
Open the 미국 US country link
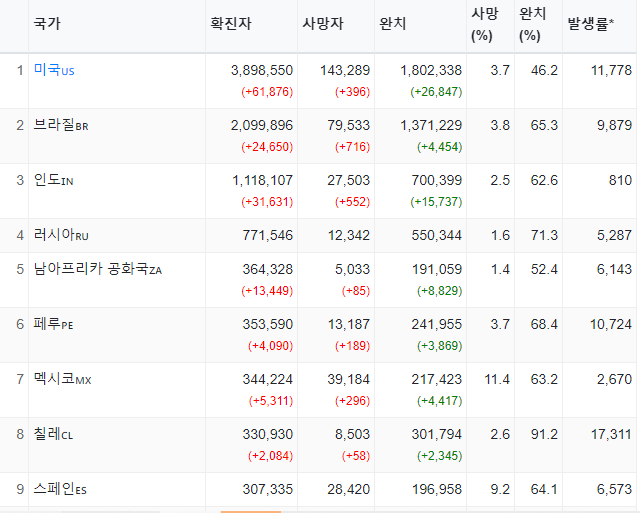(54, 70)
